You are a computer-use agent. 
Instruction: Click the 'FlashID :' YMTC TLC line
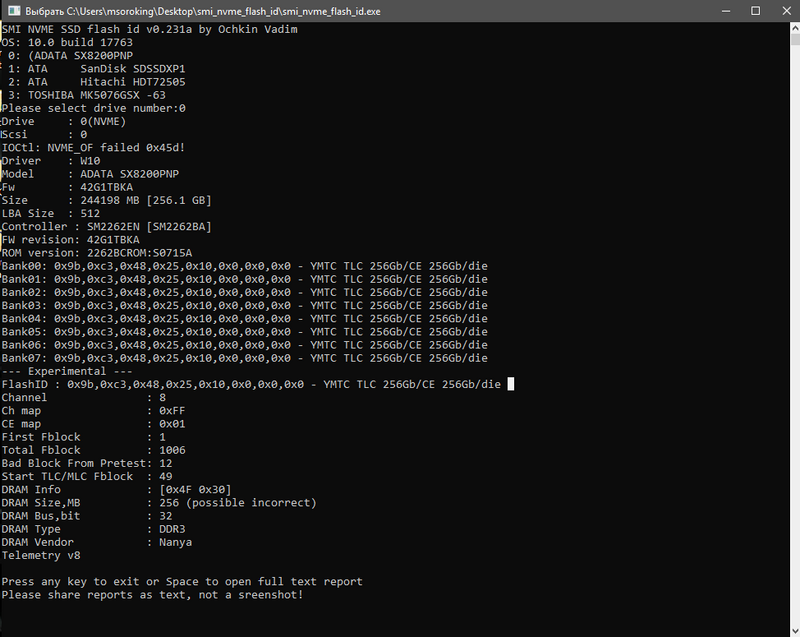[252, 385]
